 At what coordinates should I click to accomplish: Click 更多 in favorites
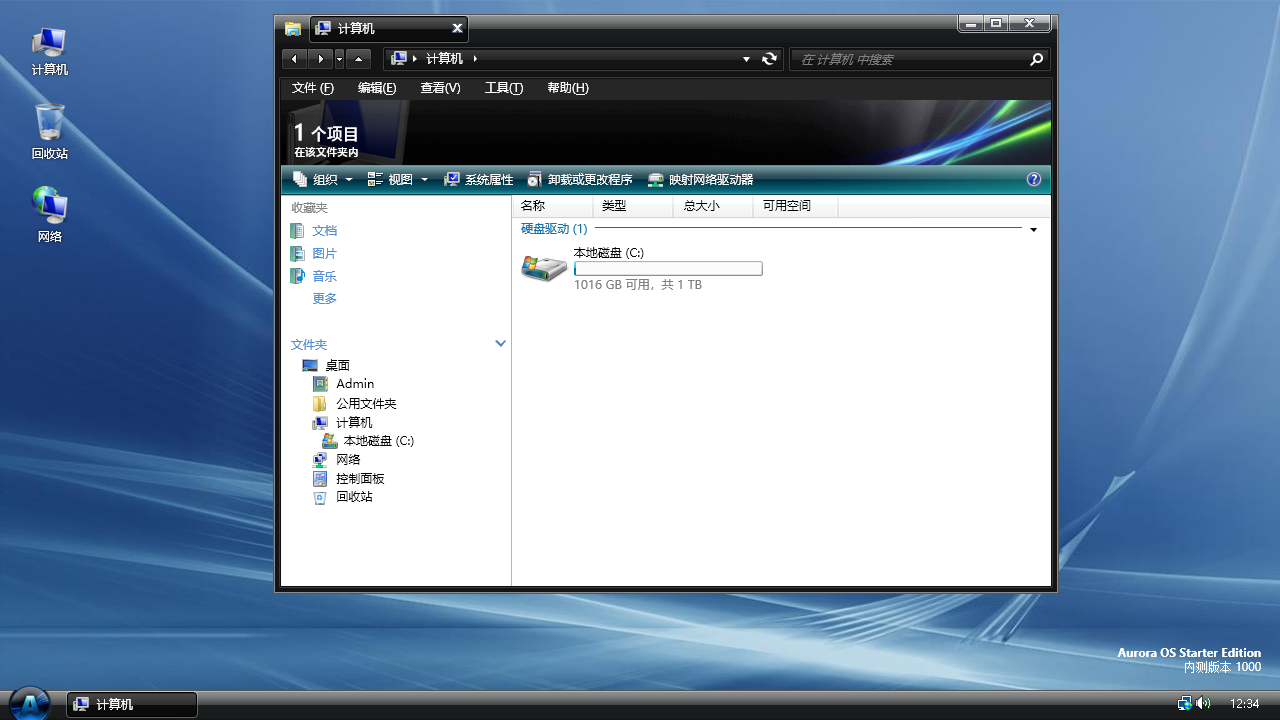324,299
